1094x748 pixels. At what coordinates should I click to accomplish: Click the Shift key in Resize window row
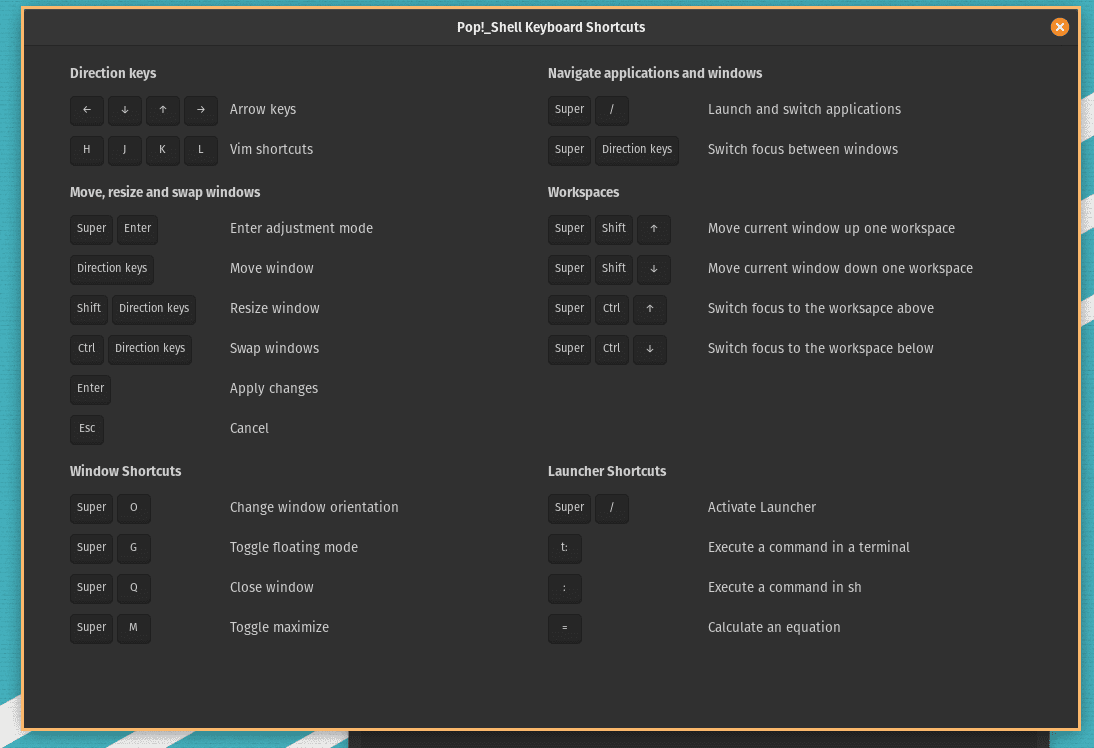(89, 309)
